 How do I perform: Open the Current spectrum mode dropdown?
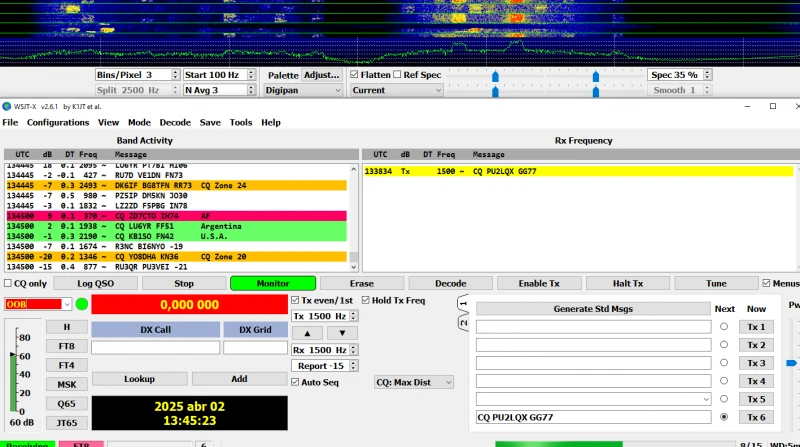point(396,90)
